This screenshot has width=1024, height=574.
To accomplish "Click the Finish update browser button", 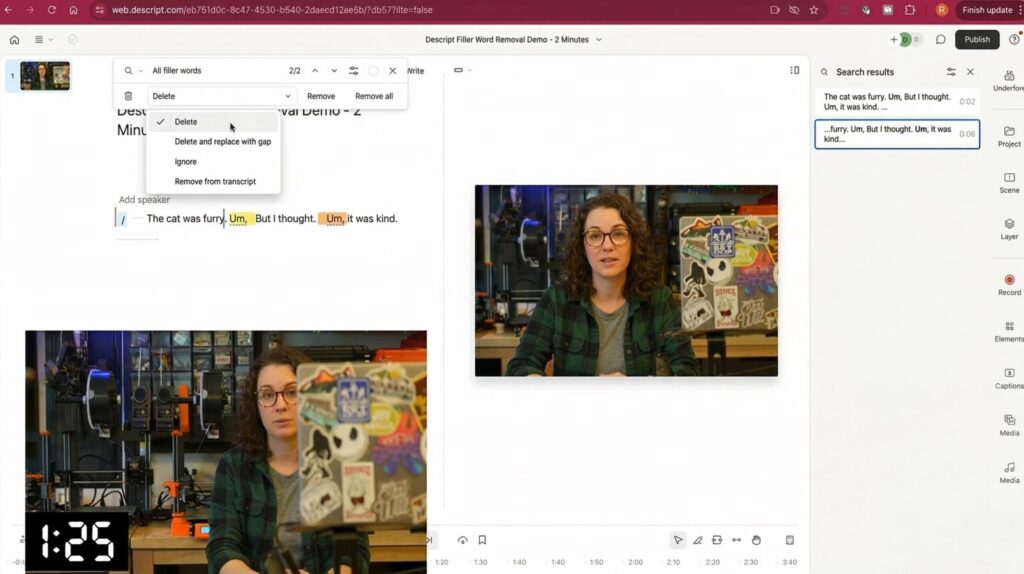I will pos(986,10).
